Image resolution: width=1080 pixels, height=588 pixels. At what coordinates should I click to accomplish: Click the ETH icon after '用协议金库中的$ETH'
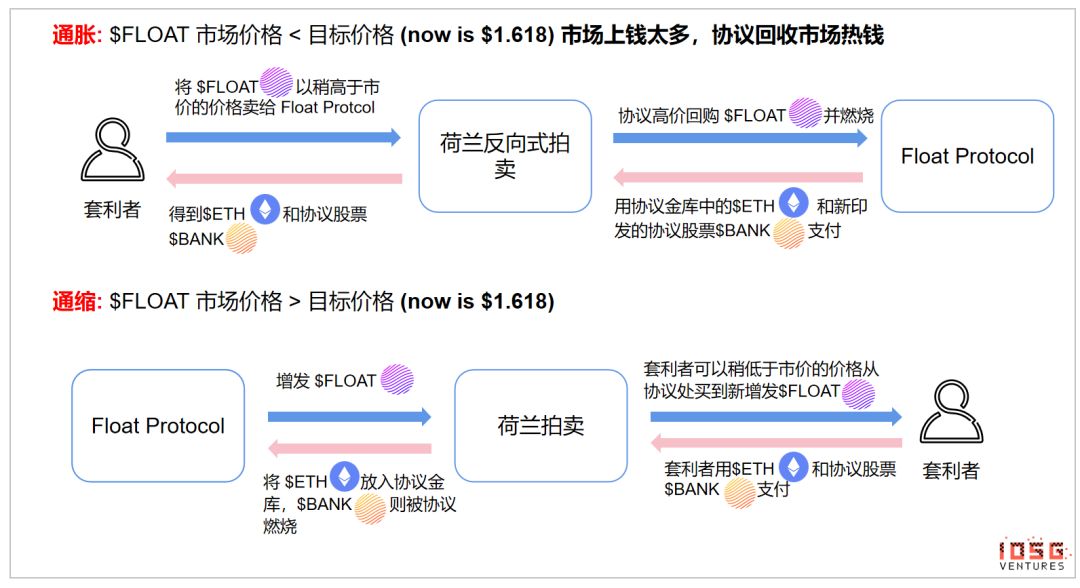(x=793, y=202)
